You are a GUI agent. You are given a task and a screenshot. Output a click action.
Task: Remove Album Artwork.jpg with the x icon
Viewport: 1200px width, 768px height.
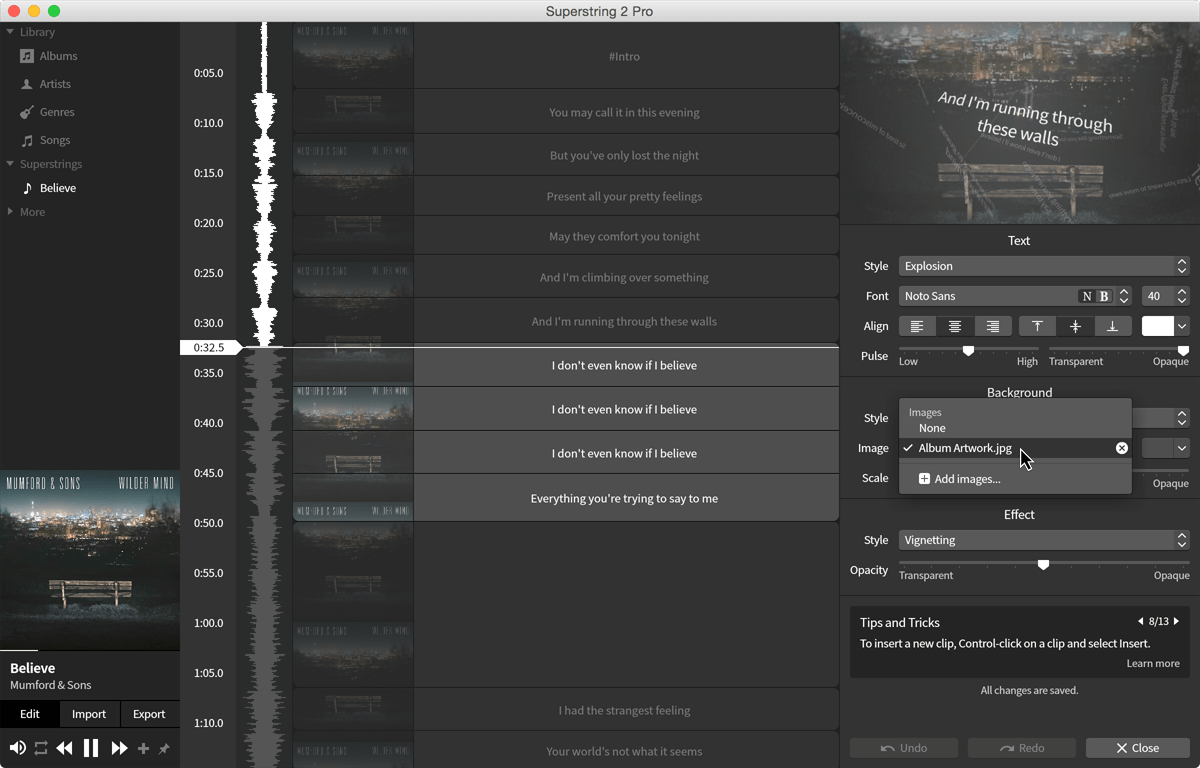(x=1122, y=448)
